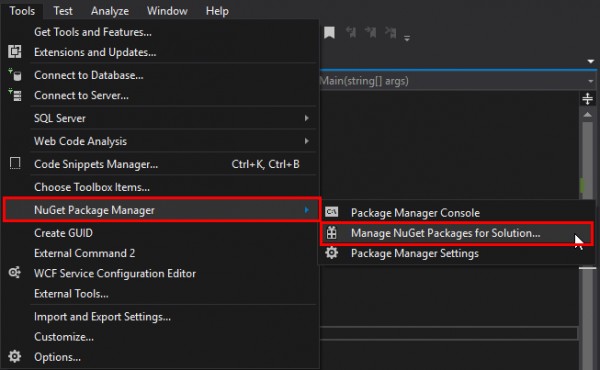Choose Import and Export Settings
Image resolution: width=600 pixels, height=370 pixels.
coord(102,316)
